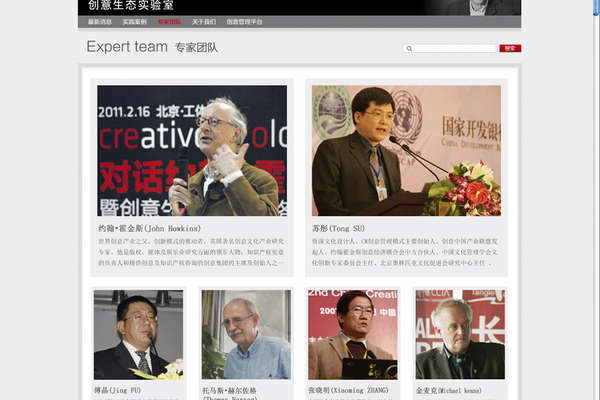Open 创意管理平台 in the navigation bar
600x400 pixels.
[x=245, y=22]
